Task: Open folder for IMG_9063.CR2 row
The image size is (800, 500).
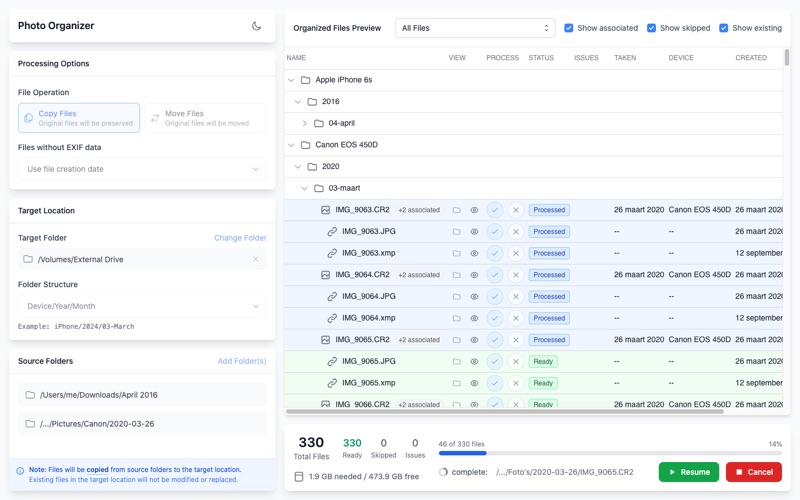Action: click(457, 210)
